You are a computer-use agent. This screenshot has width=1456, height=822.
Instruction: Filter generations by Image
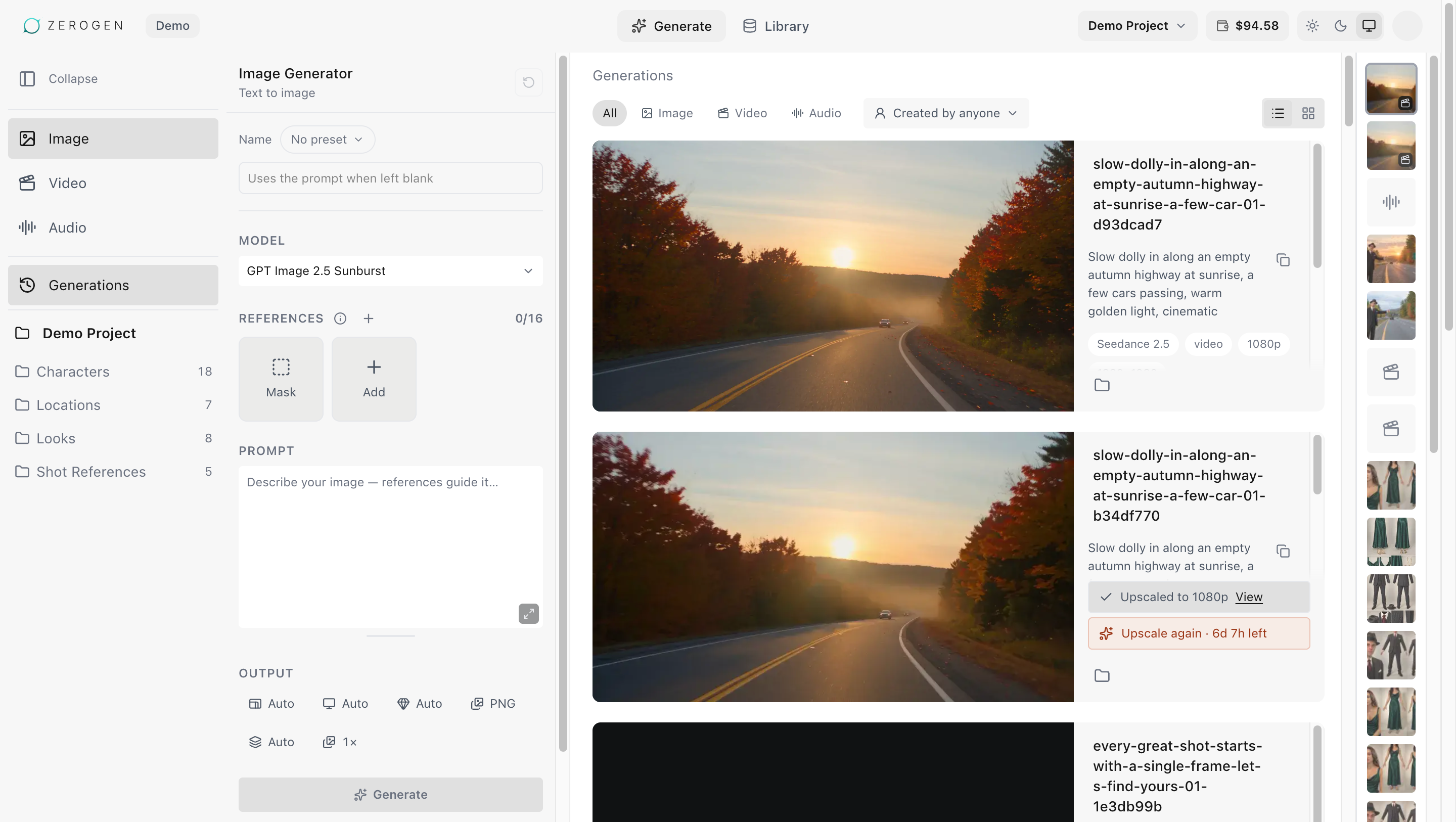point(667,113)
